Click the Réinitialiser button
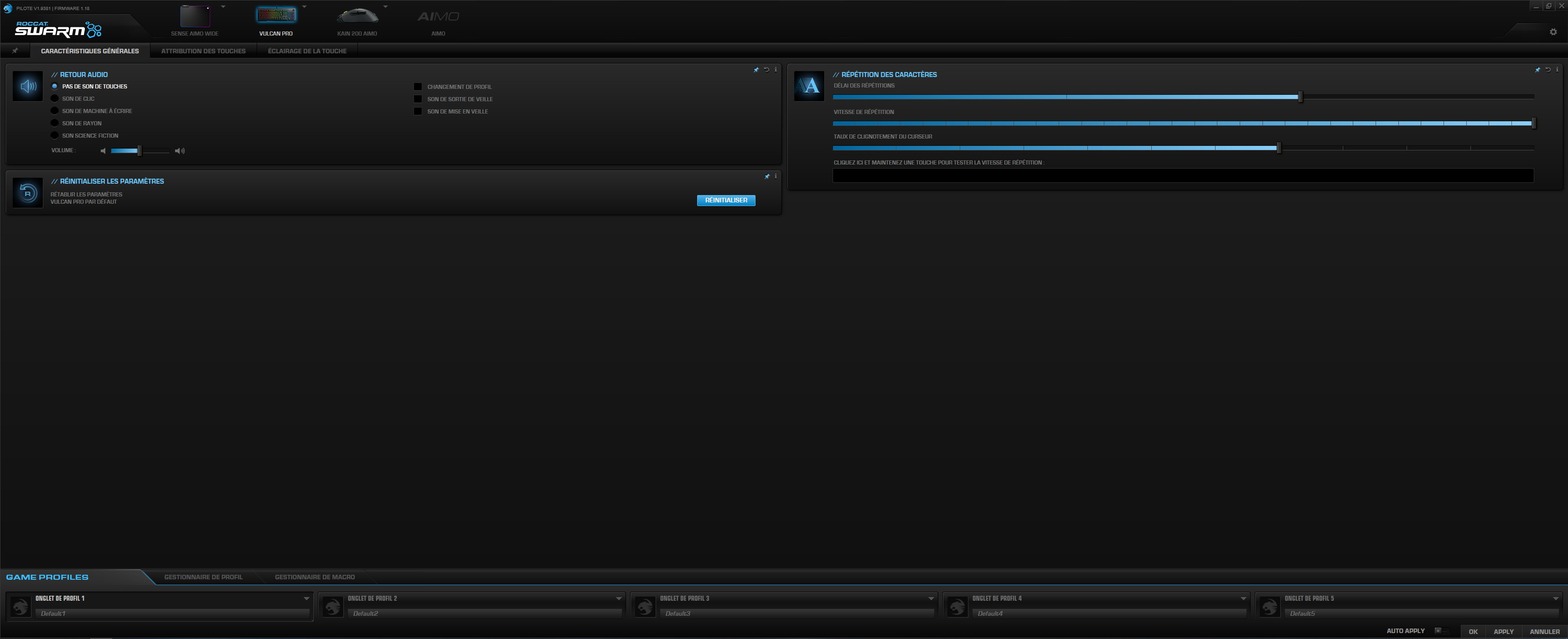Screen dimensions: 1568x639 725,200
